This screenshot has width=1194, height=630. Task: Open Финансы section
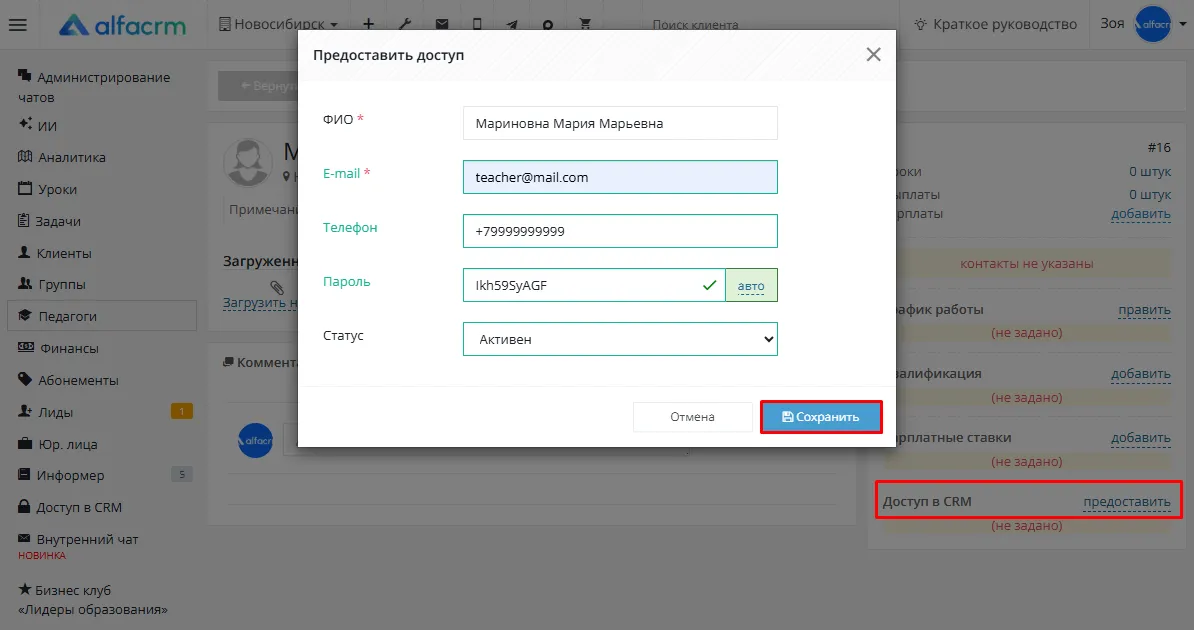58,348
